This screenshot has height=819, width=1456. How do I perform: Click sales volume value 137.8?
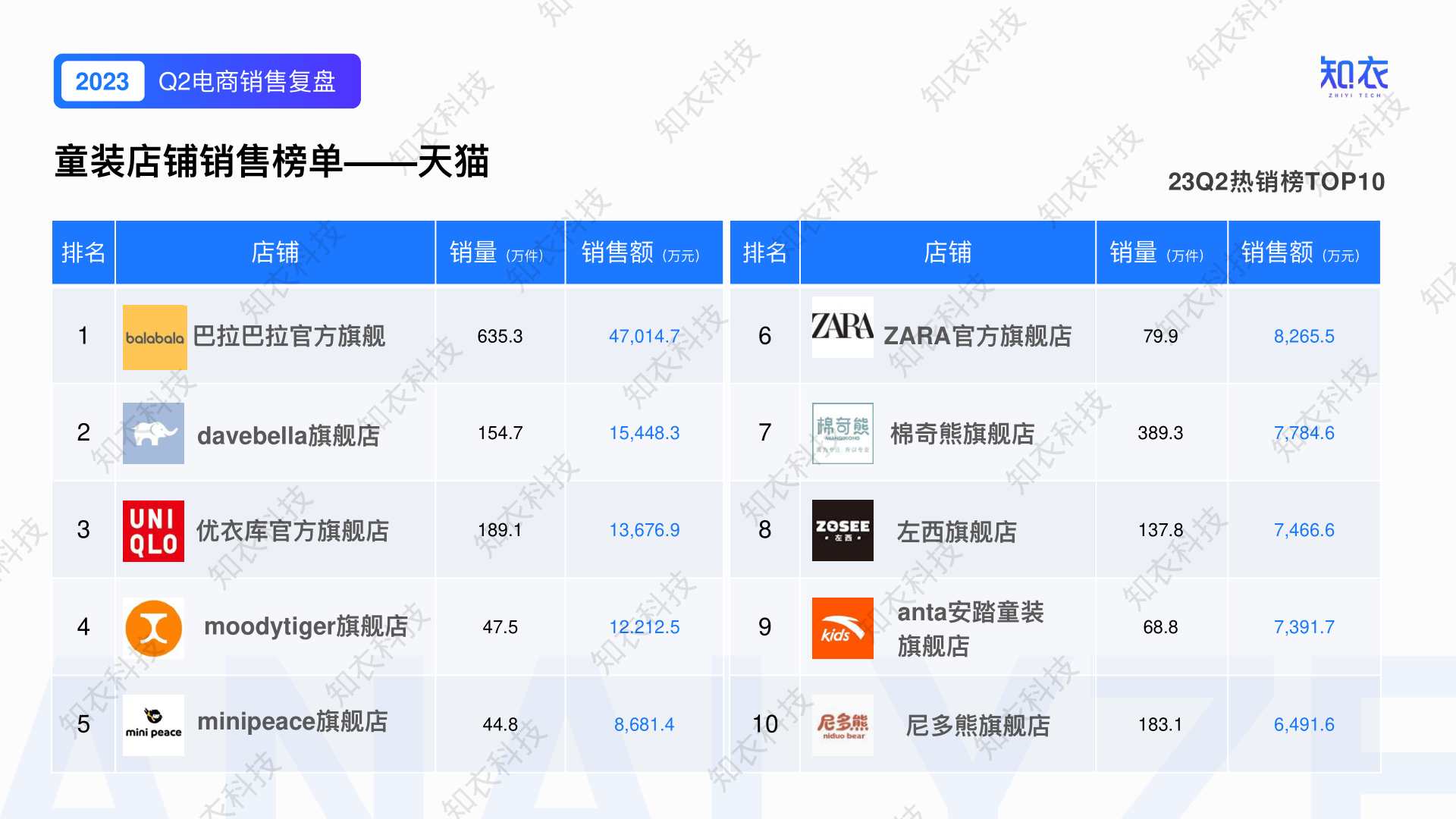tap(1160, 530)
